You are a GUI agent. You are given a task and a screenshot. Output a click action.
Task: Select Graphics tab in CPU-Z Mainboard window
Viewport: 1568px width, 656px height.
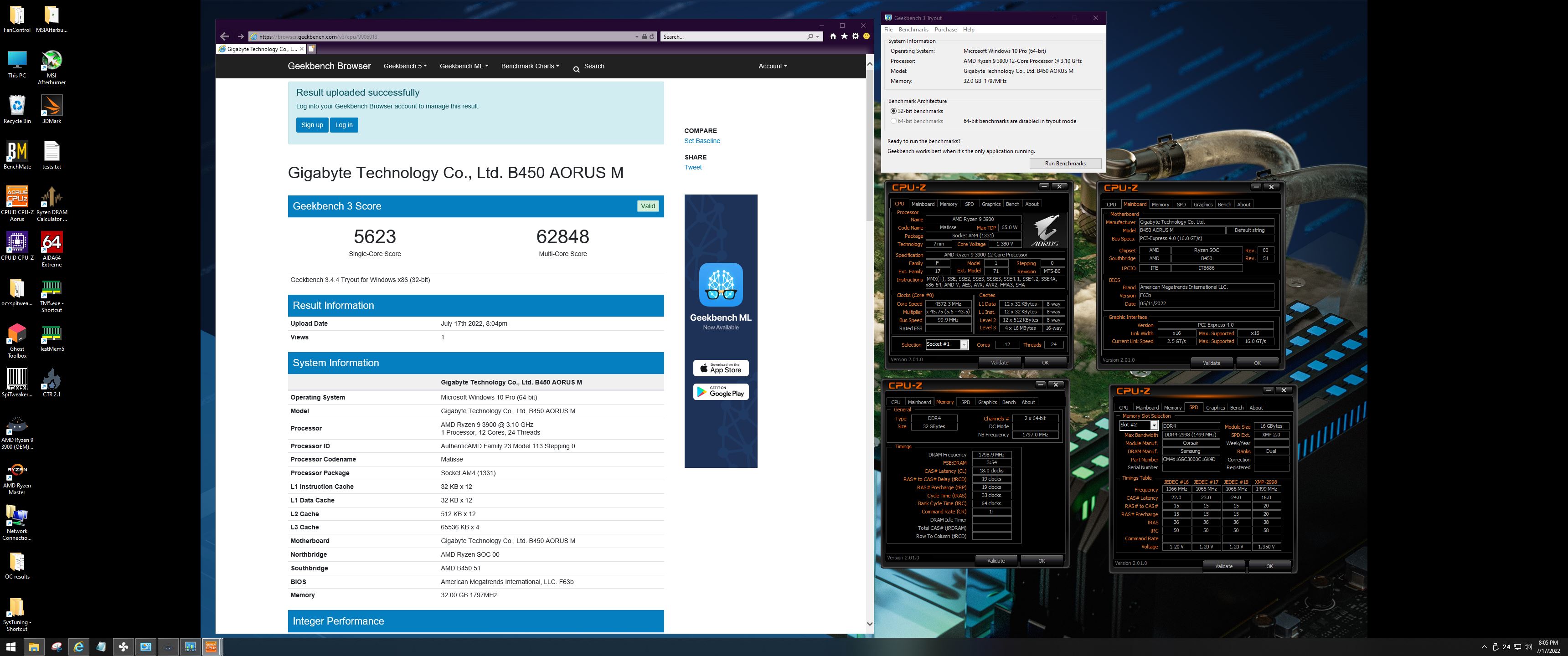pos(1203,205)
